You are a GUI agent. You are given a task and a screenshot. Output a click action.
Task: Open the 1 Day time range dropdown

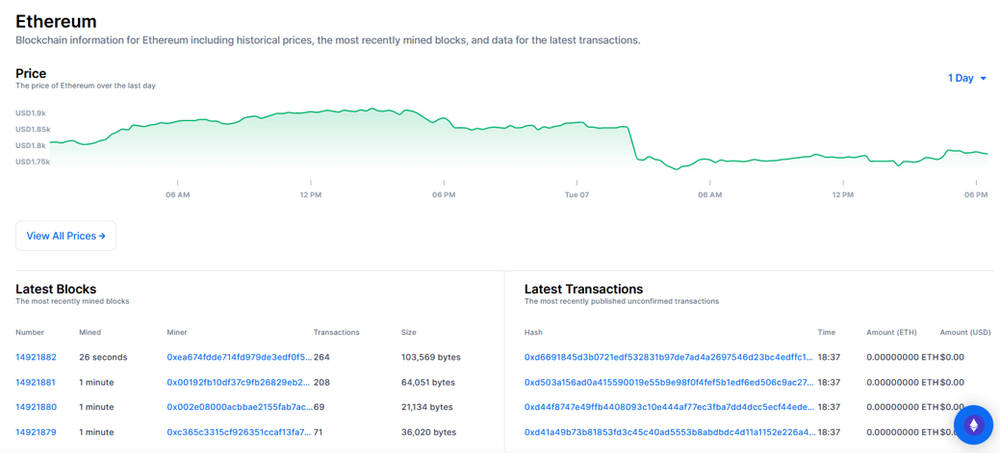coord(967,78)
